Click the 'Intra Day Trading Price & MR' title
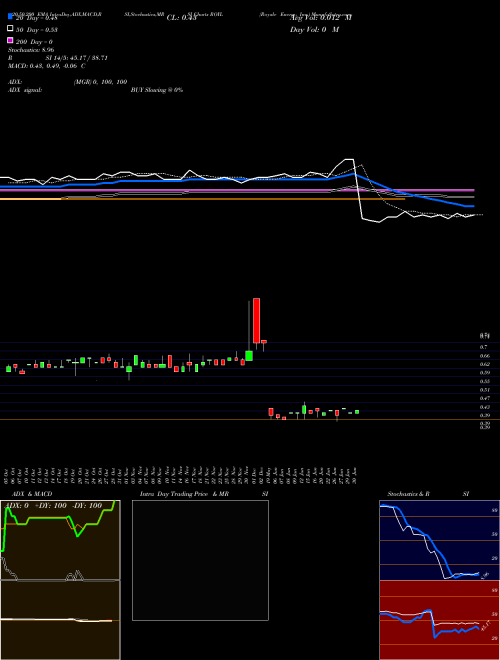 (x=184, y=494)
